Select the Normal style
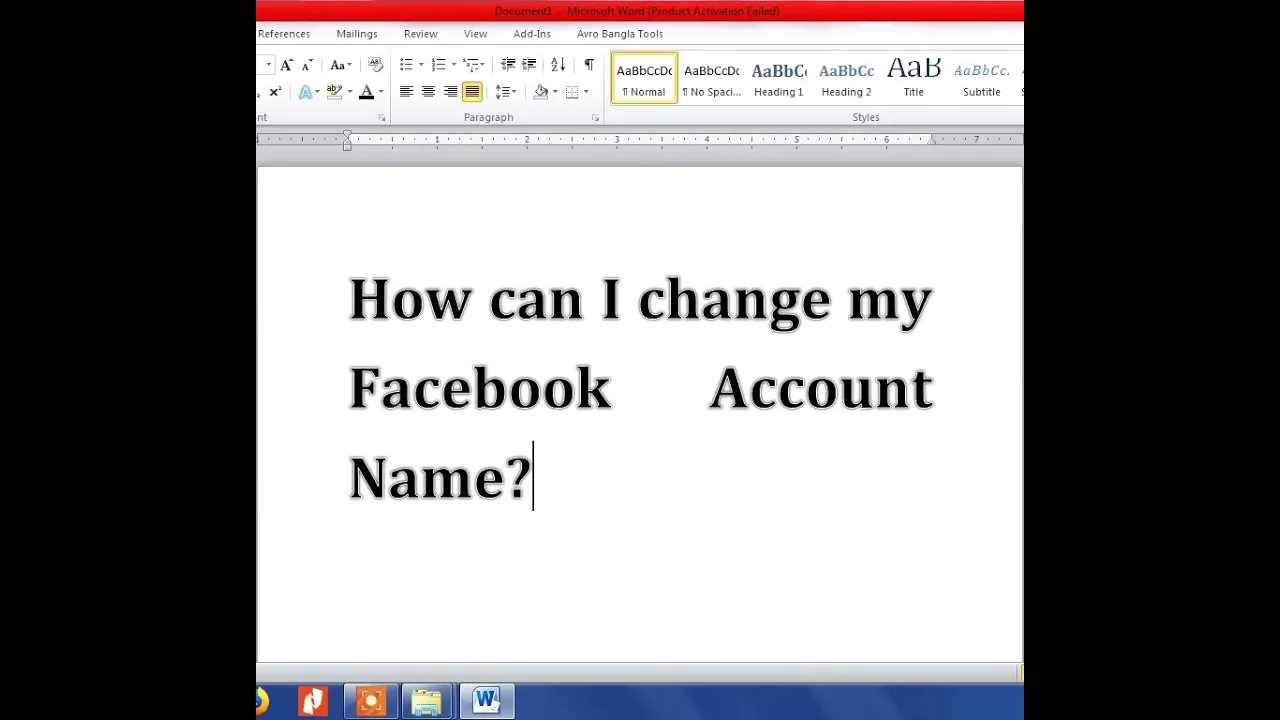Viewport: 1280px width, 720px height. [x=644, y=79]
